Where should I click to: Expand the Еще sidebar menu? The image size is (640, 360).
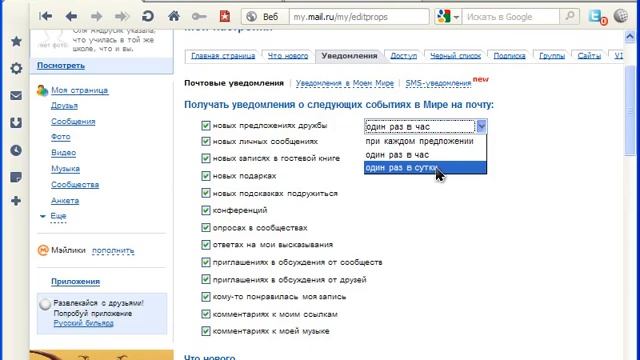coord(58,216)
